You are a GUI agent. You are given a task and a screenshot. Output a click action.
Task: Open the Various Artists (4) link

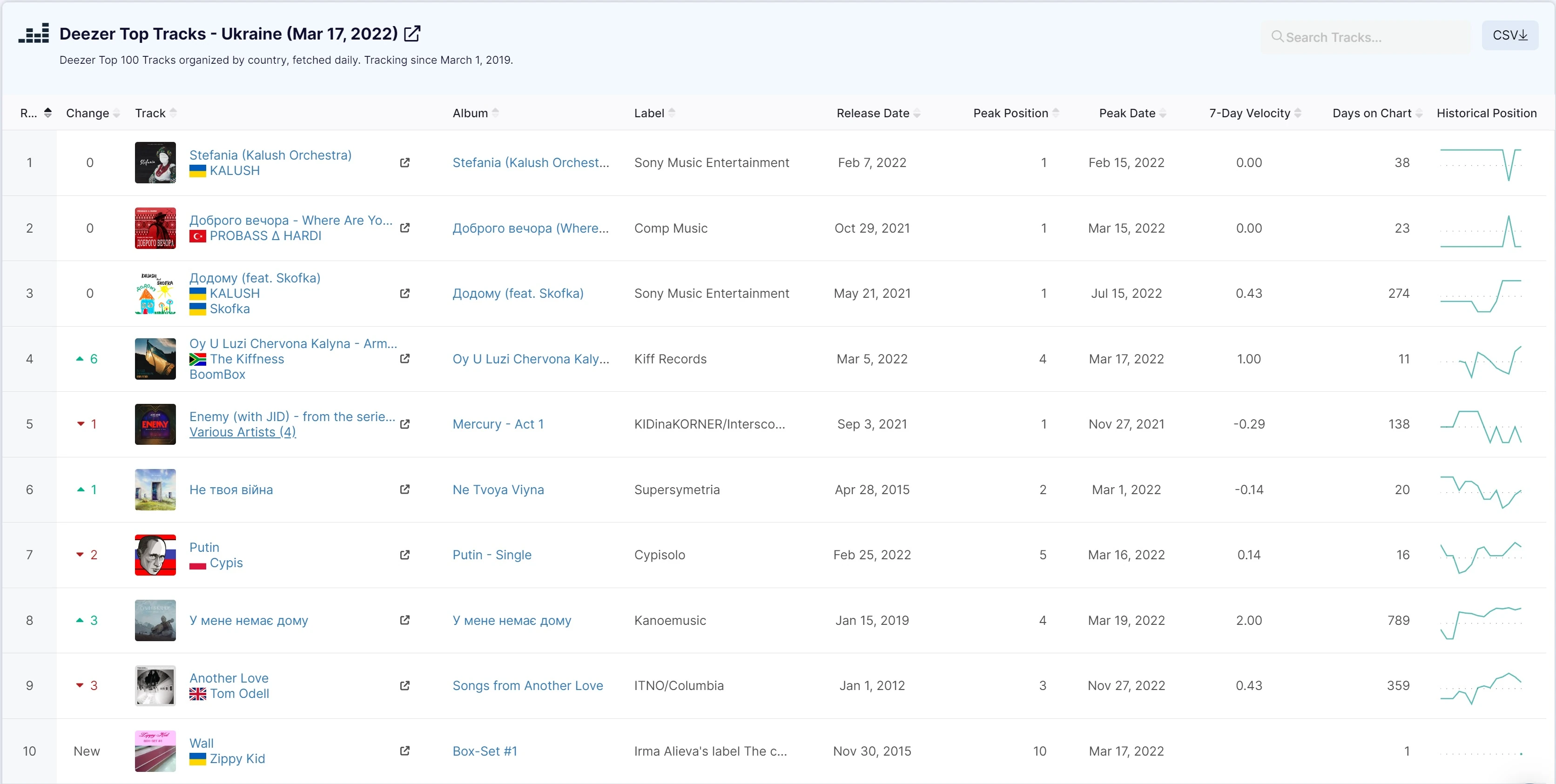243,432
